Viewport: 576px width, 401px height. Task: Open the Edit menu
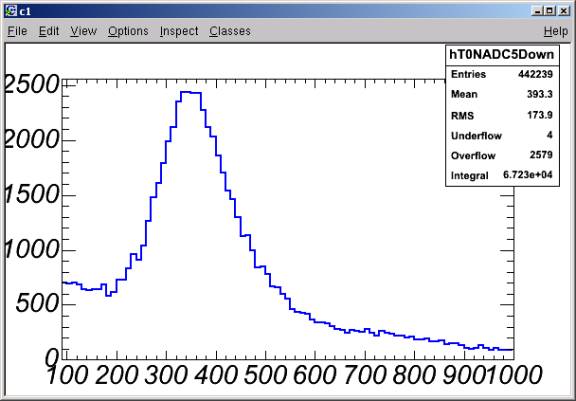pyautogui.click(x=49, y=31)
